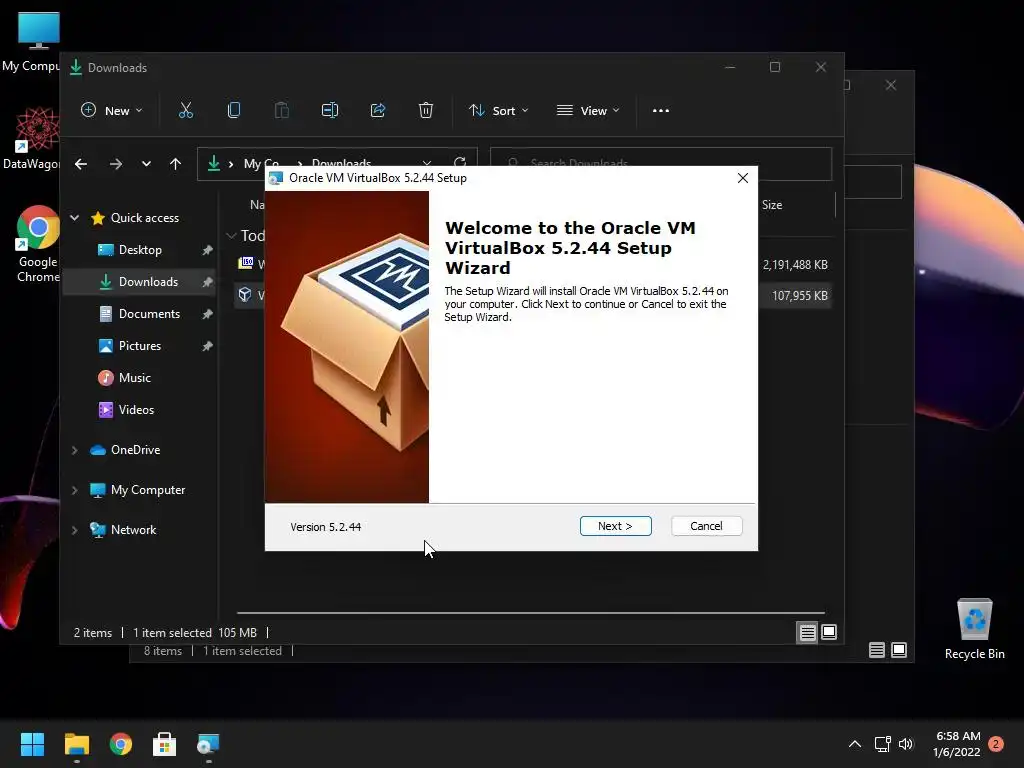Go forward with the right arrow
Image resolution: width=1024 pixels, height=768 pixels.
coord(116,164)
